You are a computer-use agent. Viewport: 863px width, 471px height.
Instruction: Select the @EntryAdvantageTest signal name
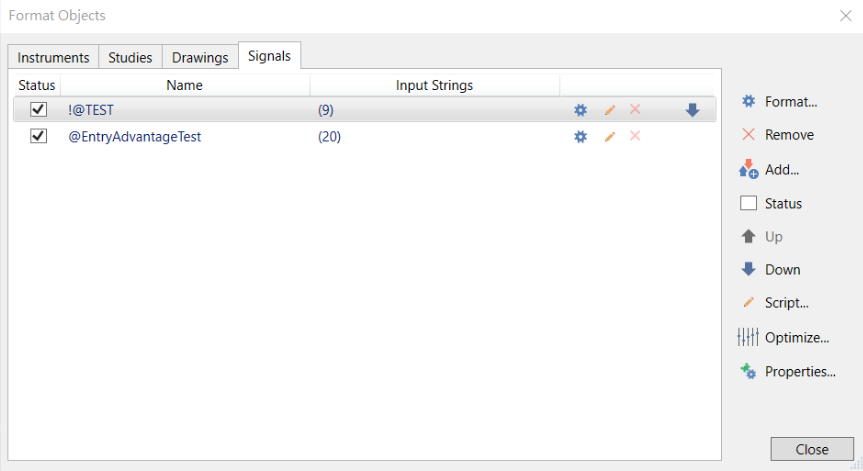(135, 136)
